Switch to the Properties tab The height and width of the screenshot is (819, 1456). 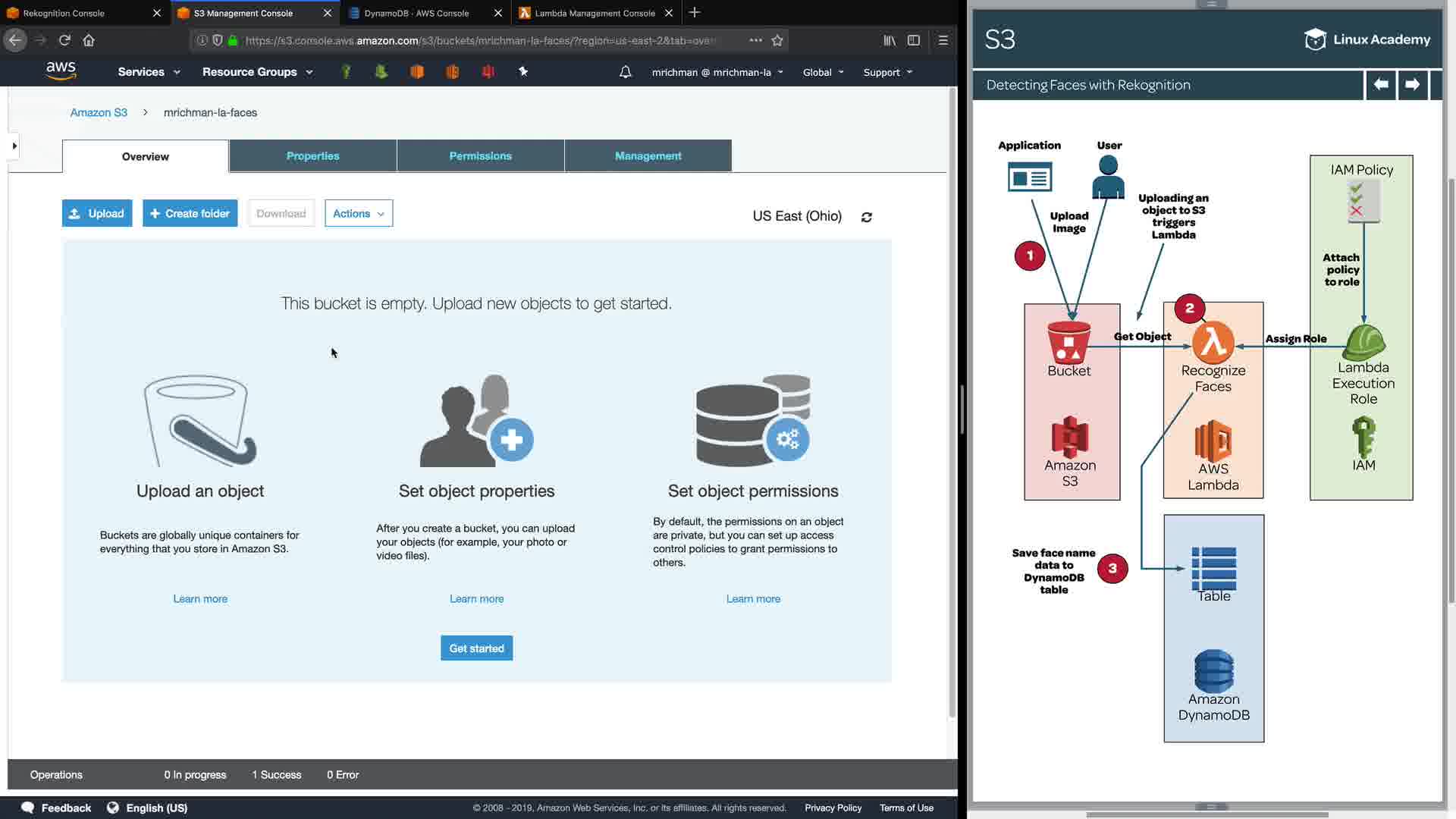(312, 155)
